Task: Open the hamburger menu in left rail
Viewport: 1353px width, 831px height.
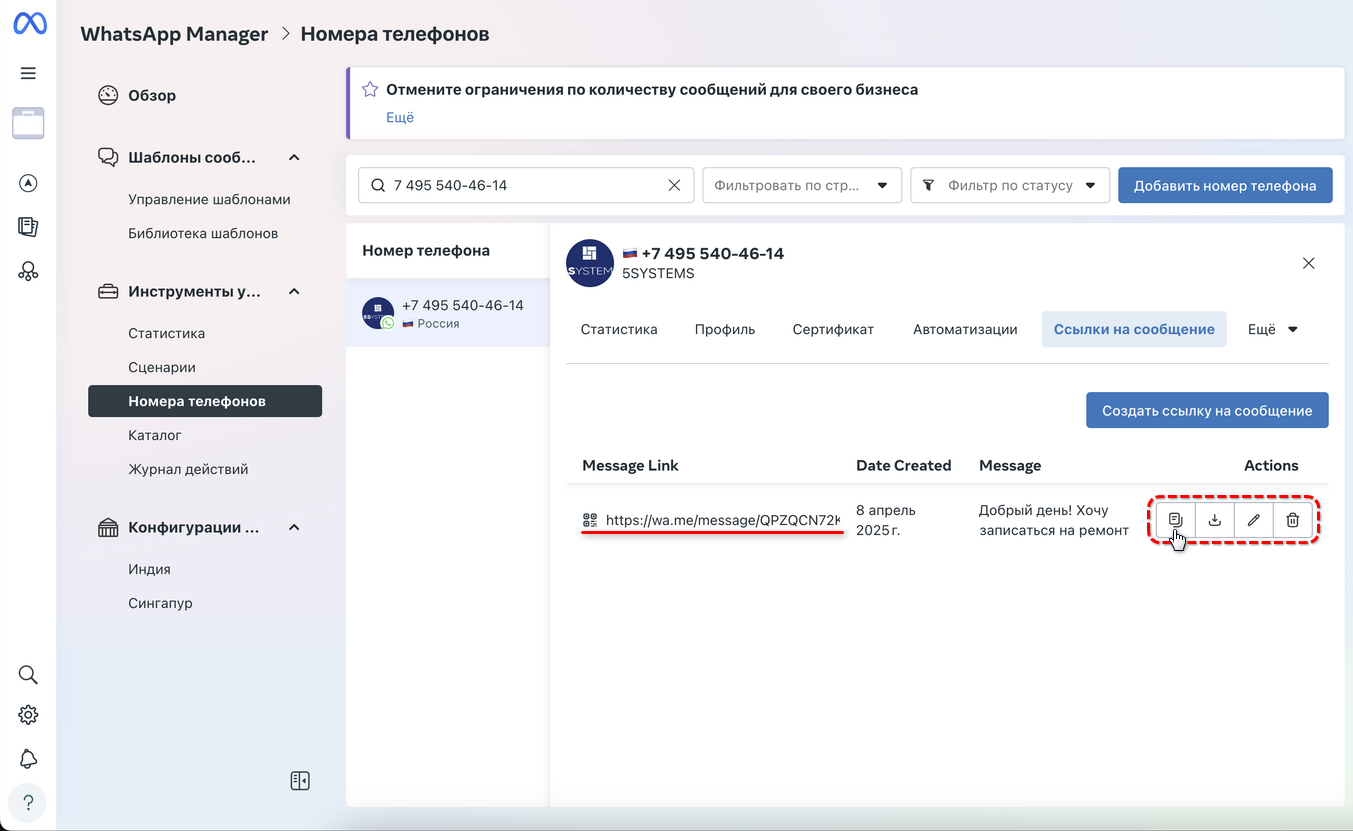Action: [x=28, y=73]
